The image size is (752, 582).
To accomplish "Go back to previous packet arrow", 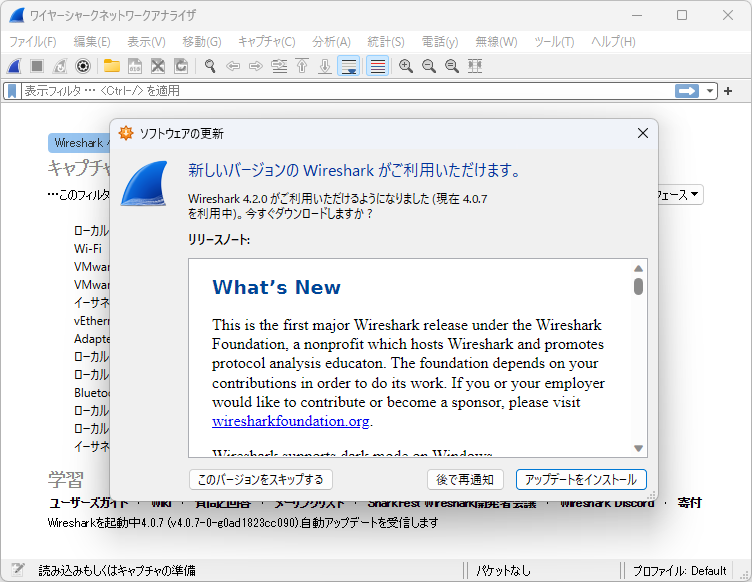I will click(233, 66).
